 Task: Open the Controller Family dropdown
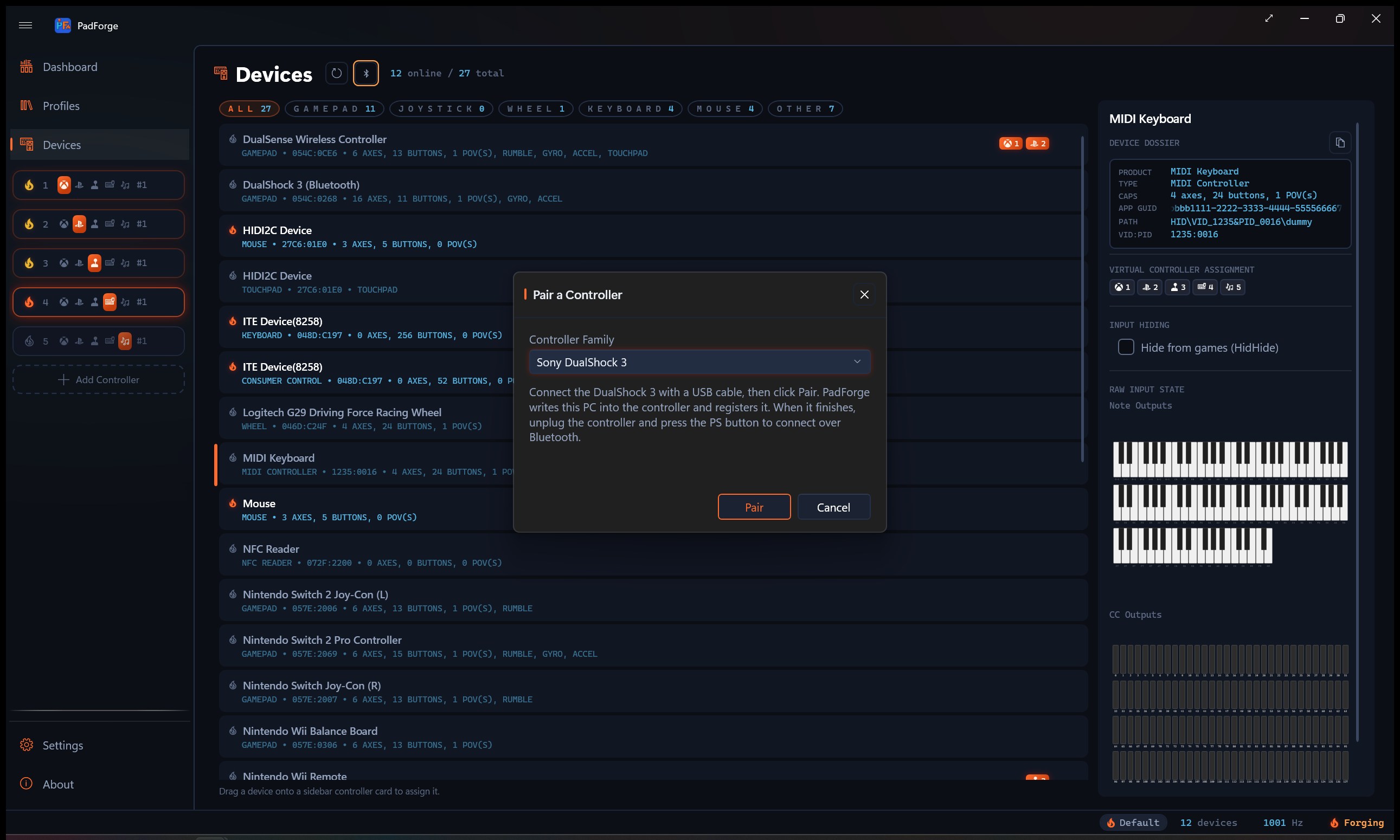[x=699, y=362]
